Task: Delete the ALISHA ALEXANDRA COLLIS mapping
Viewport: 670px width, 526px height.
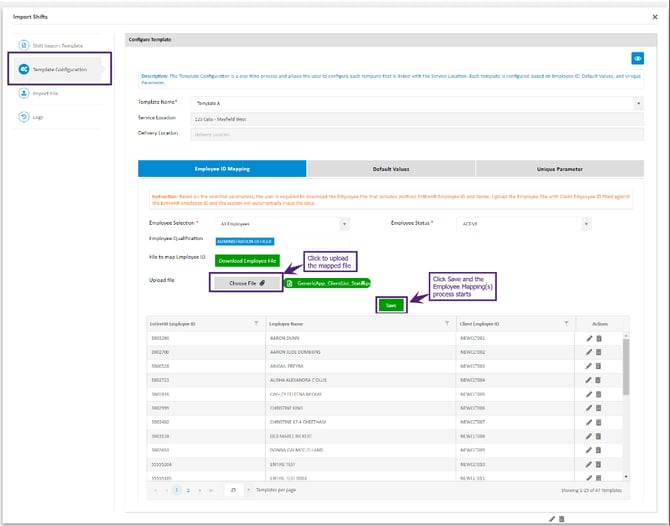Action: point(598,380)
